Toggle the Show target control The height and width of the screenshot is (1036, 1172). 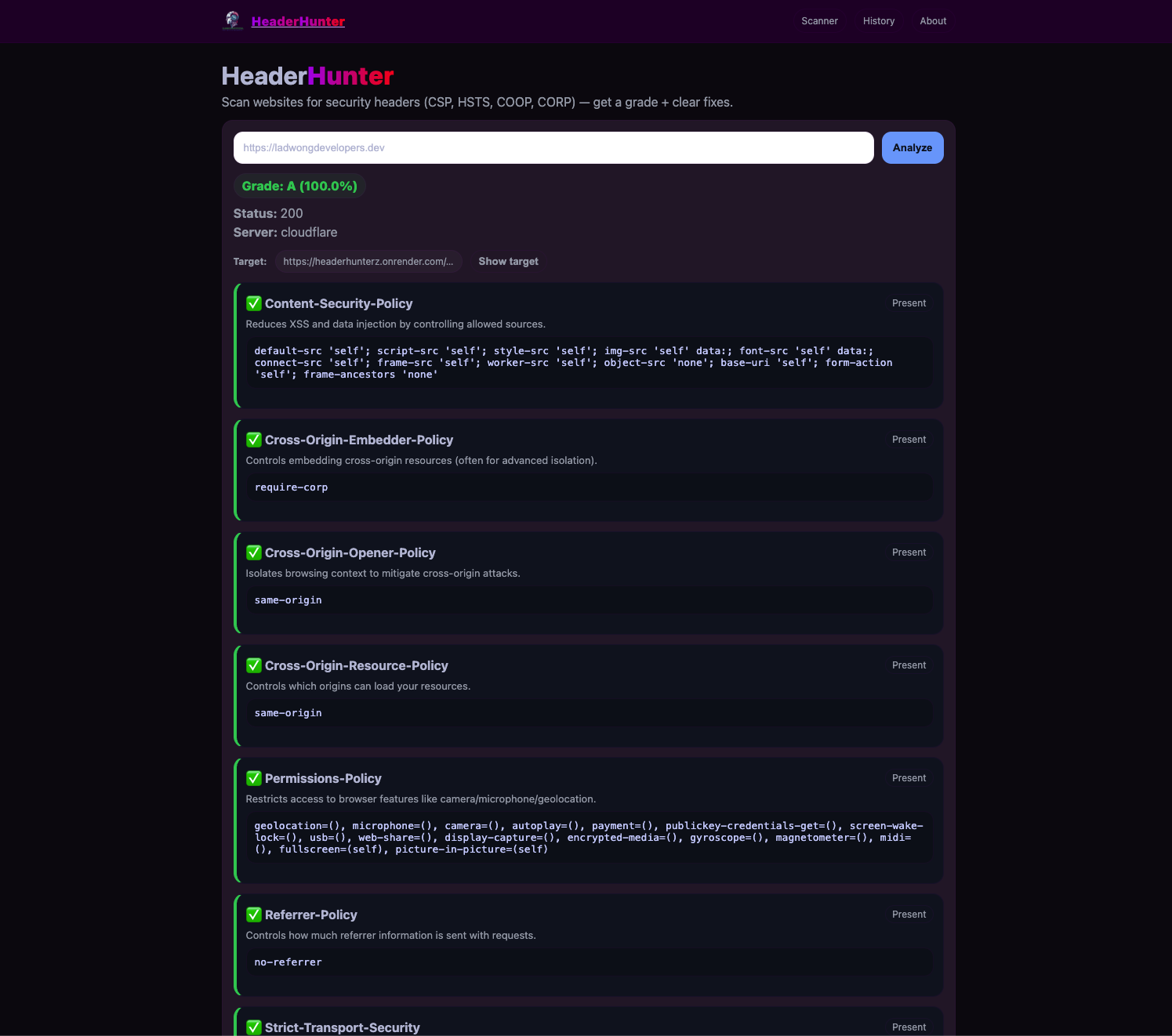coord(508,261)
